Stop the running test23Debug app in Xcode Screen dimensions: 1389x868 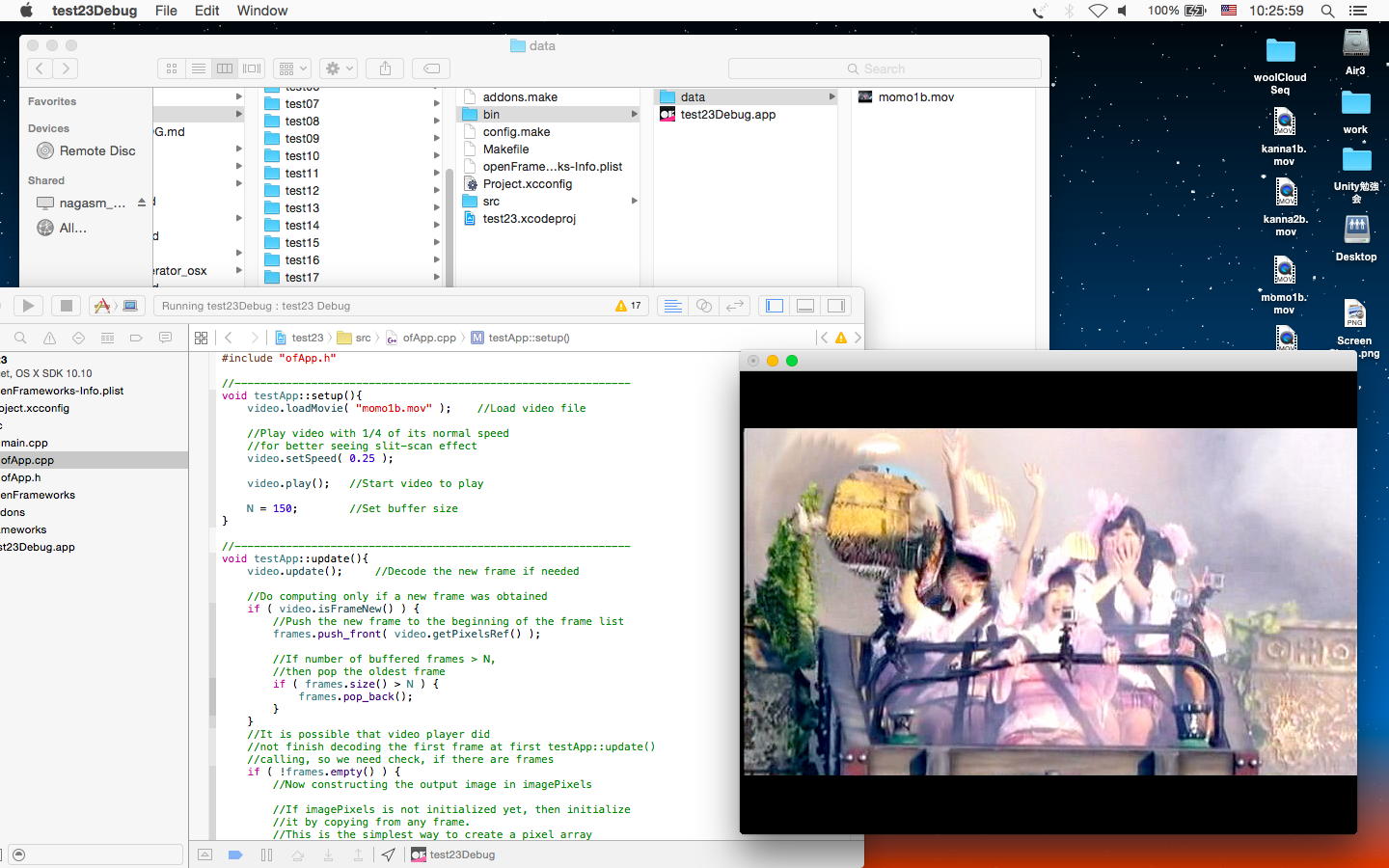[66, 306]
